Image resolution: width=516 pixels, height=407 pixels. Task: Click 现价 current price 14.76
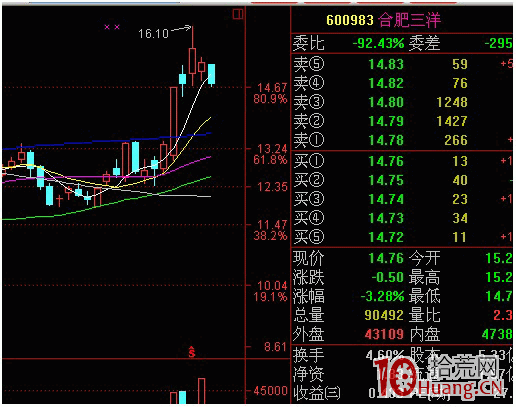386,258
